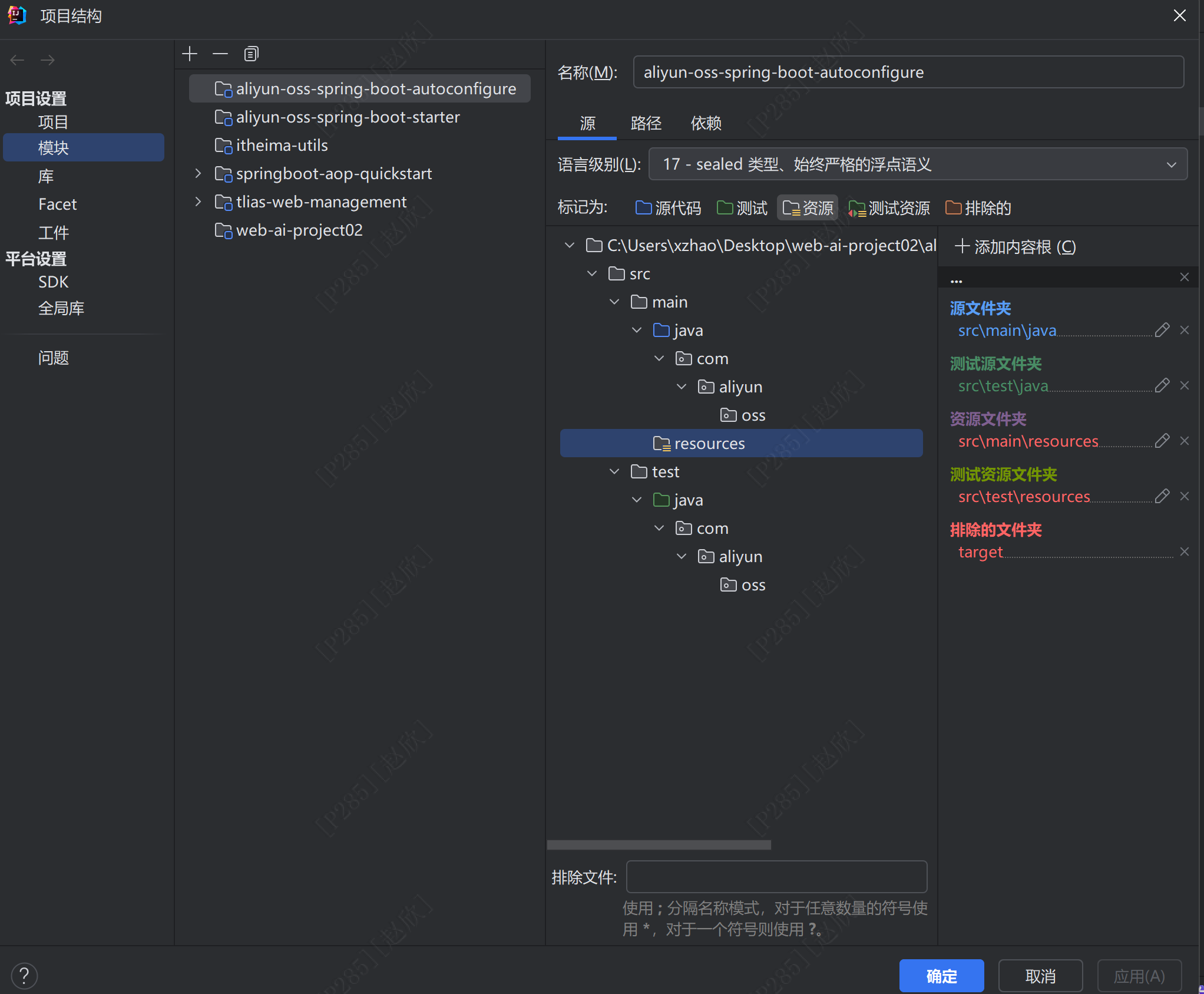
Task: Click the copy module icon
Action: [x=251, y=54]
